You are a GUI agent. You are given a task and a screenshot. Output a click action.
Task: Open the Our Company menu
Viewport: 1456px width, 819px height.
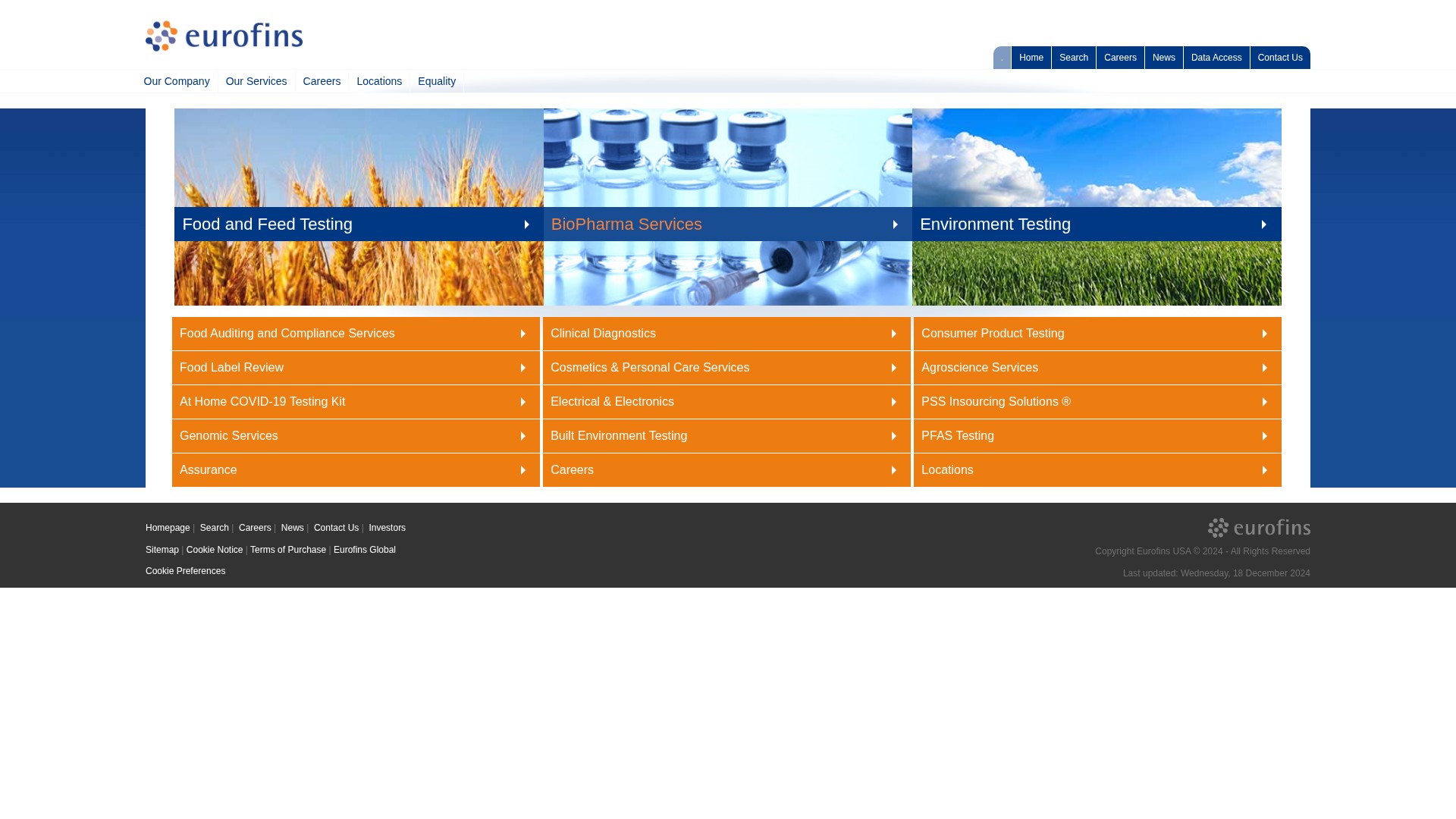pyautogui.click(x=177, y=81)
